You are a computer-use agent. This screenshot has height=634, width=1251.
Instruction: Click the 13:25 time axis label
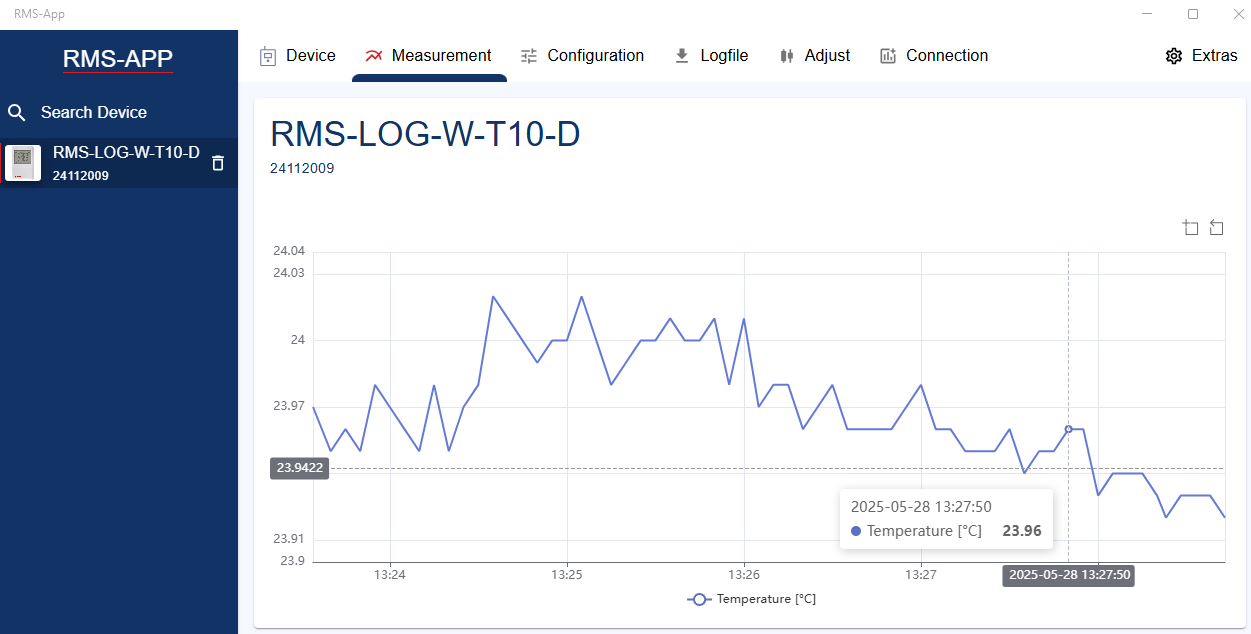(x=567, y=575)
